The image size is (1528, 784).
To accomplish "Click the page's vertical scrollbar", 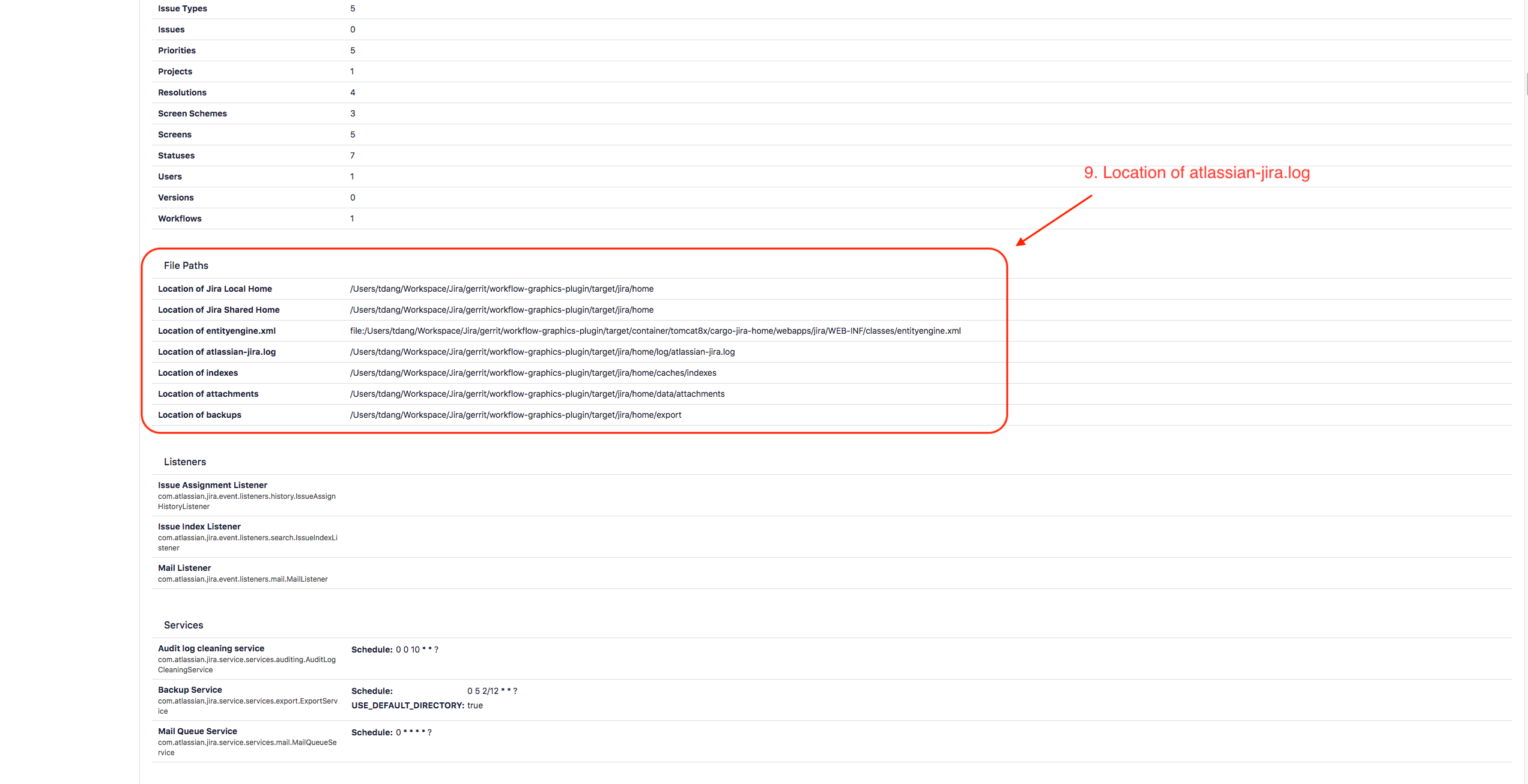I will click(1526, 84).
